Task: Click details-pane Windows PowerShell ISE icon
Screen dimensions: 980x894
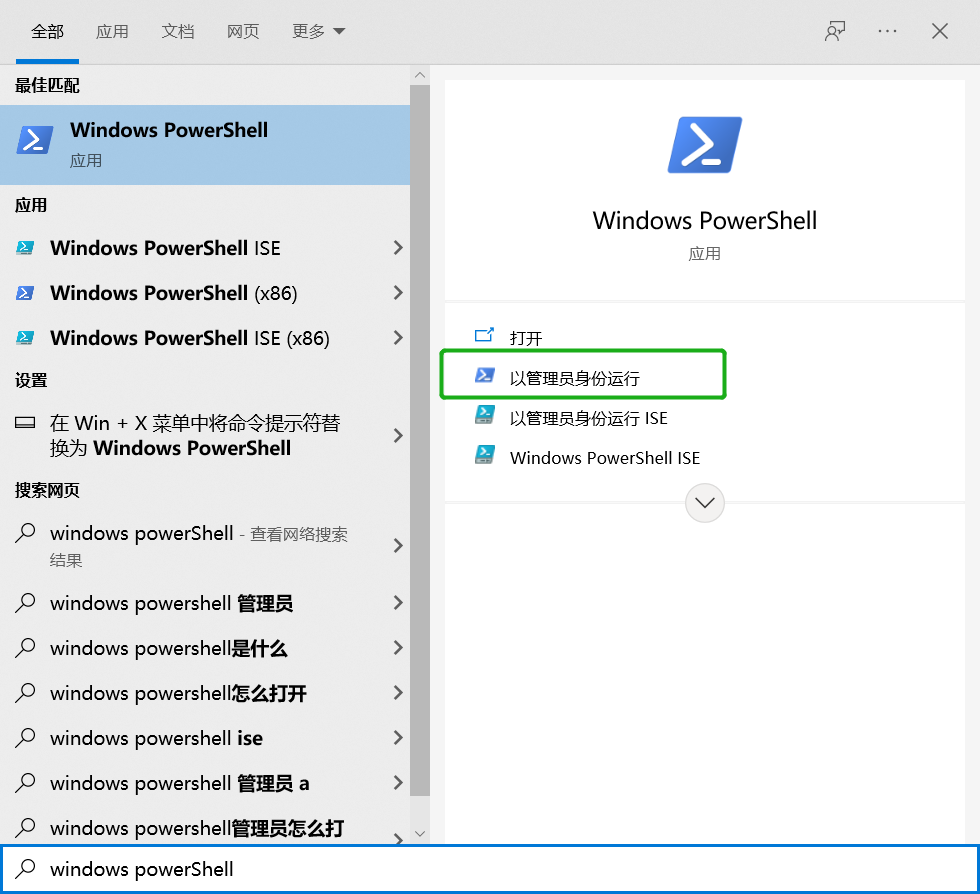Action: click(x=484, y=455)
